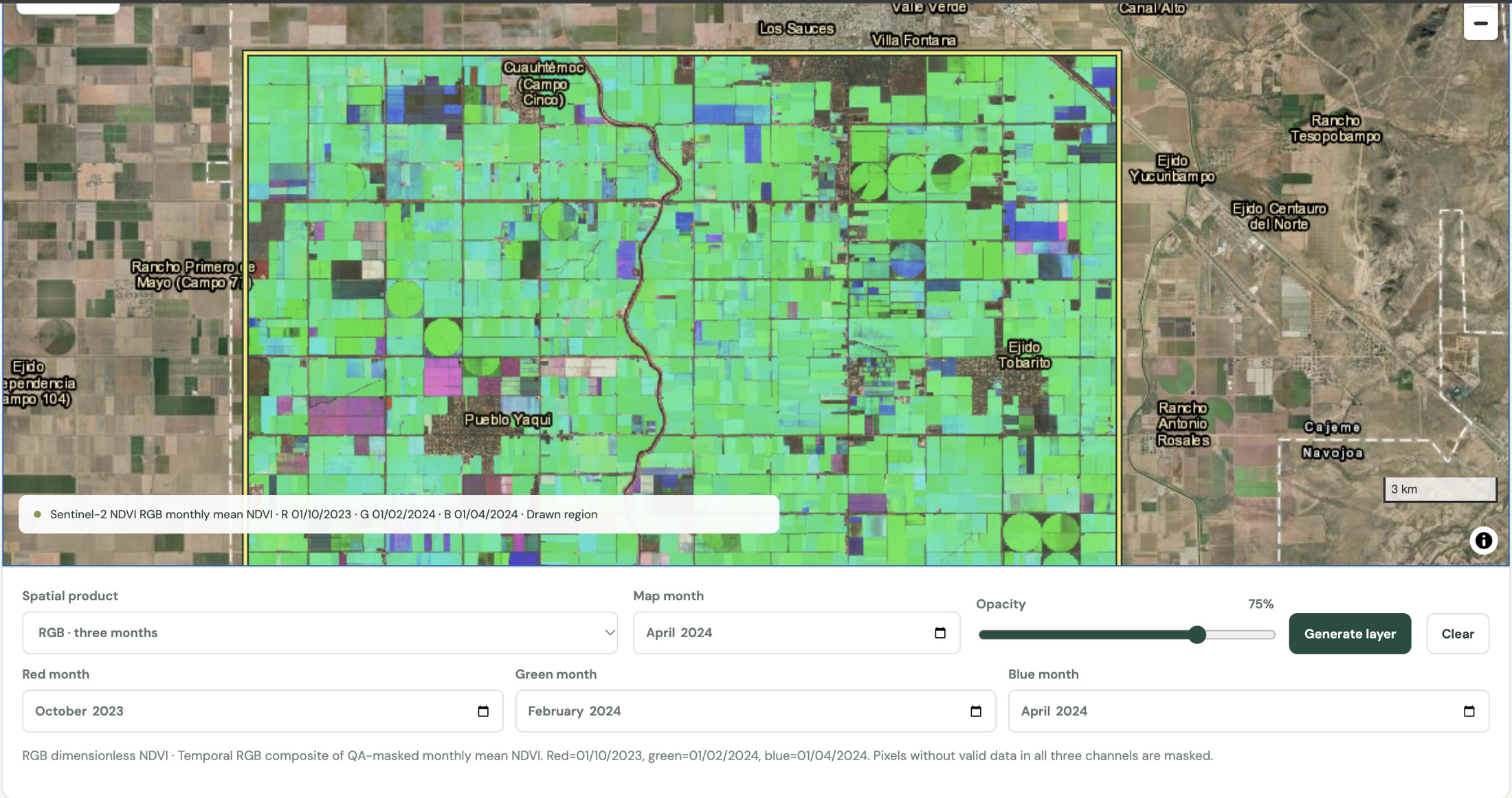Edit the Map month April 2024 field
This screenshot has width=1512, height=798.
(797, 632)
